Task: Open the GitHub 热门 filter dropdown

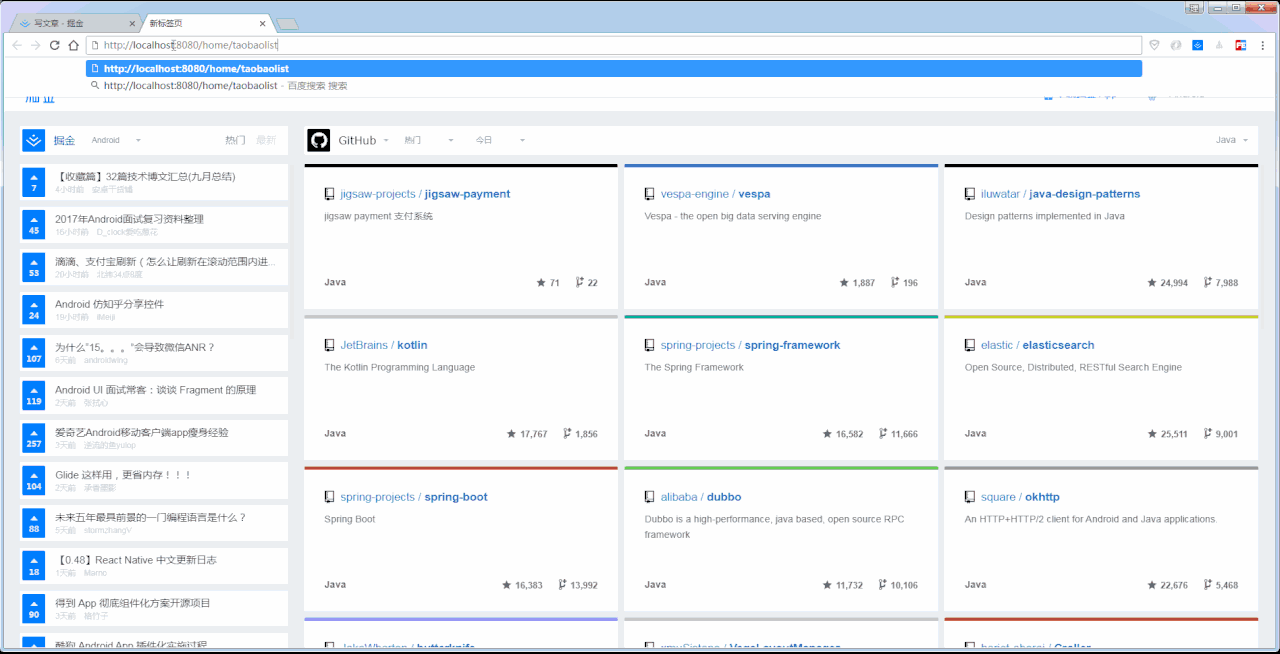Action: click(x=429, y=140)
